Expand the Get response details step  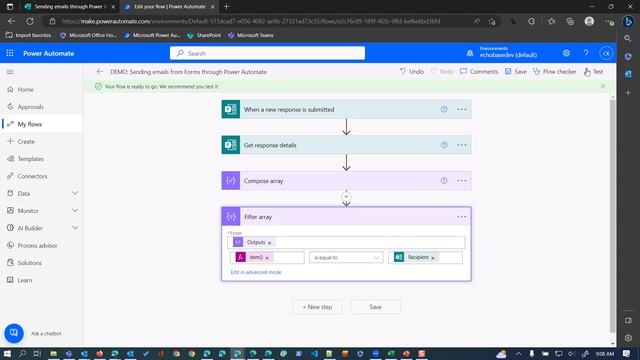pyautogui.click(x=346, y=145)
